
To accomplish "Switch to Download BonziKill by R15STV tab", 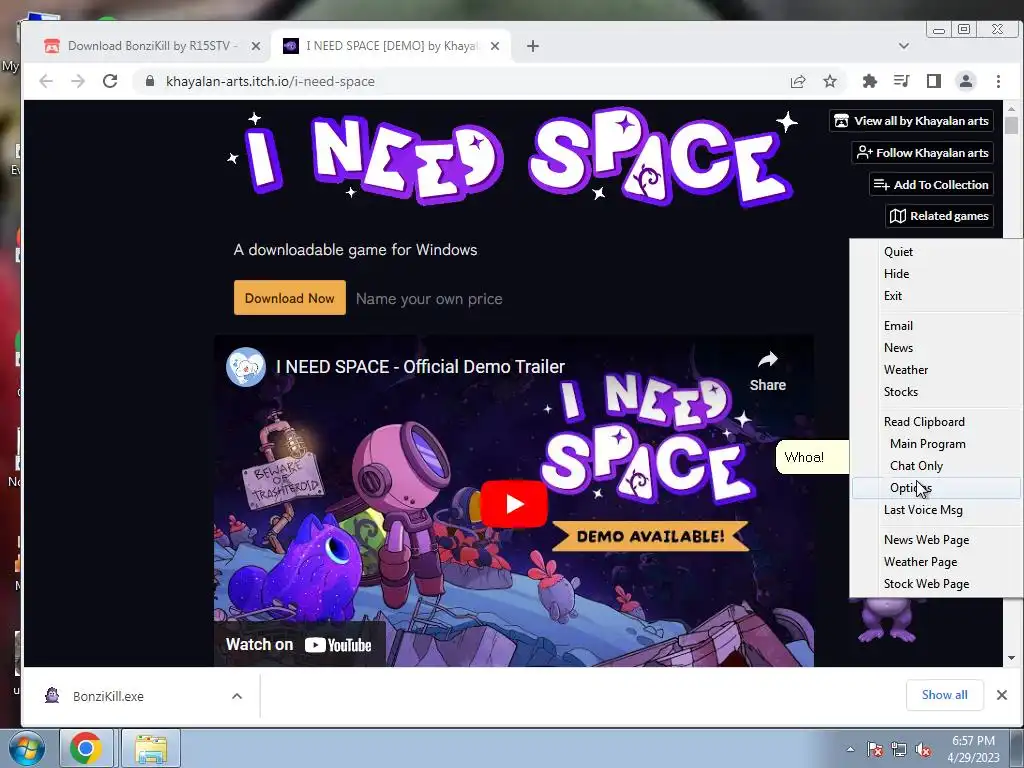I will point(152,46).
